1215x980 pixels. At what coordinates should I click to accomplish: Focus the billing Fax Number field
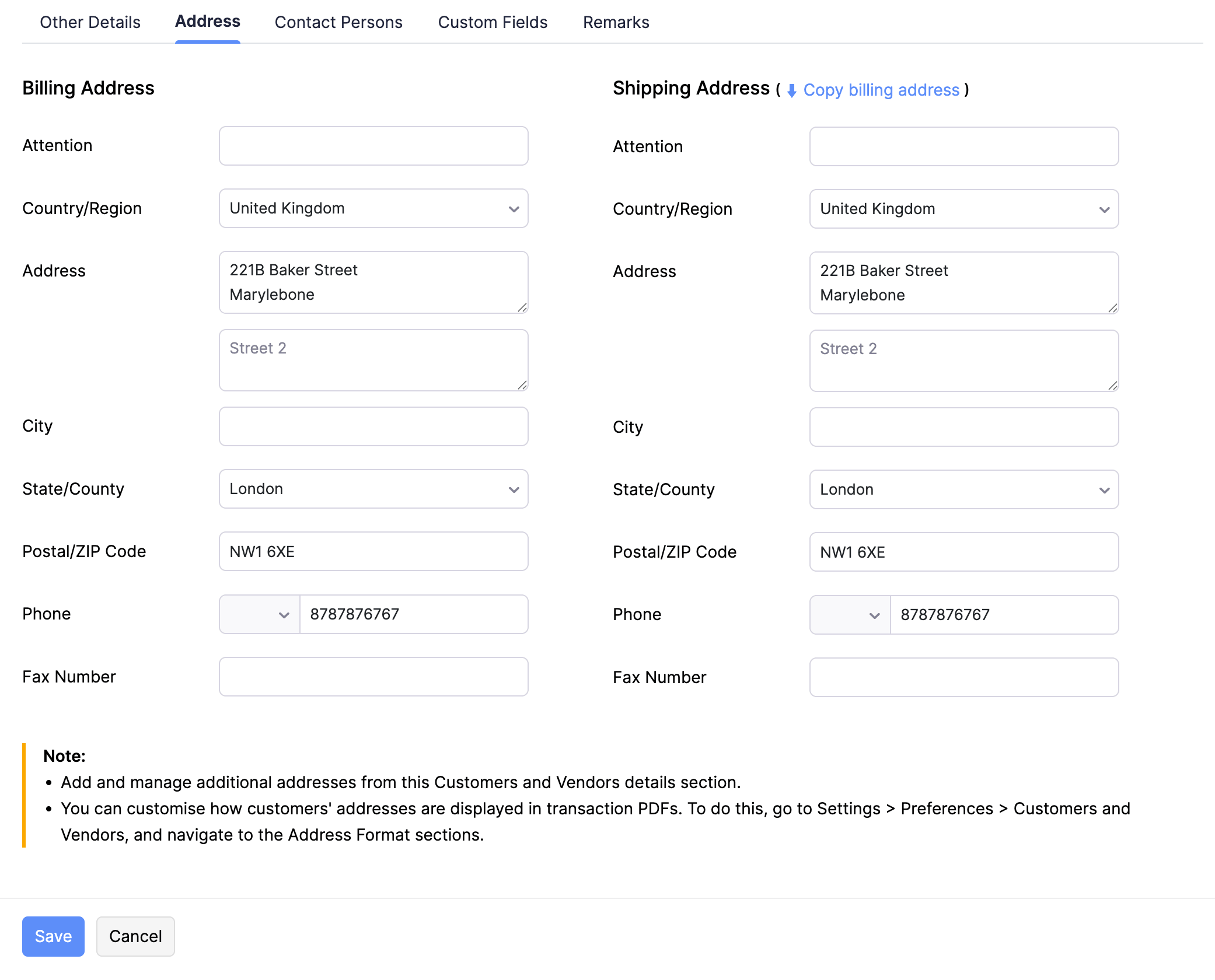point(373,677)
